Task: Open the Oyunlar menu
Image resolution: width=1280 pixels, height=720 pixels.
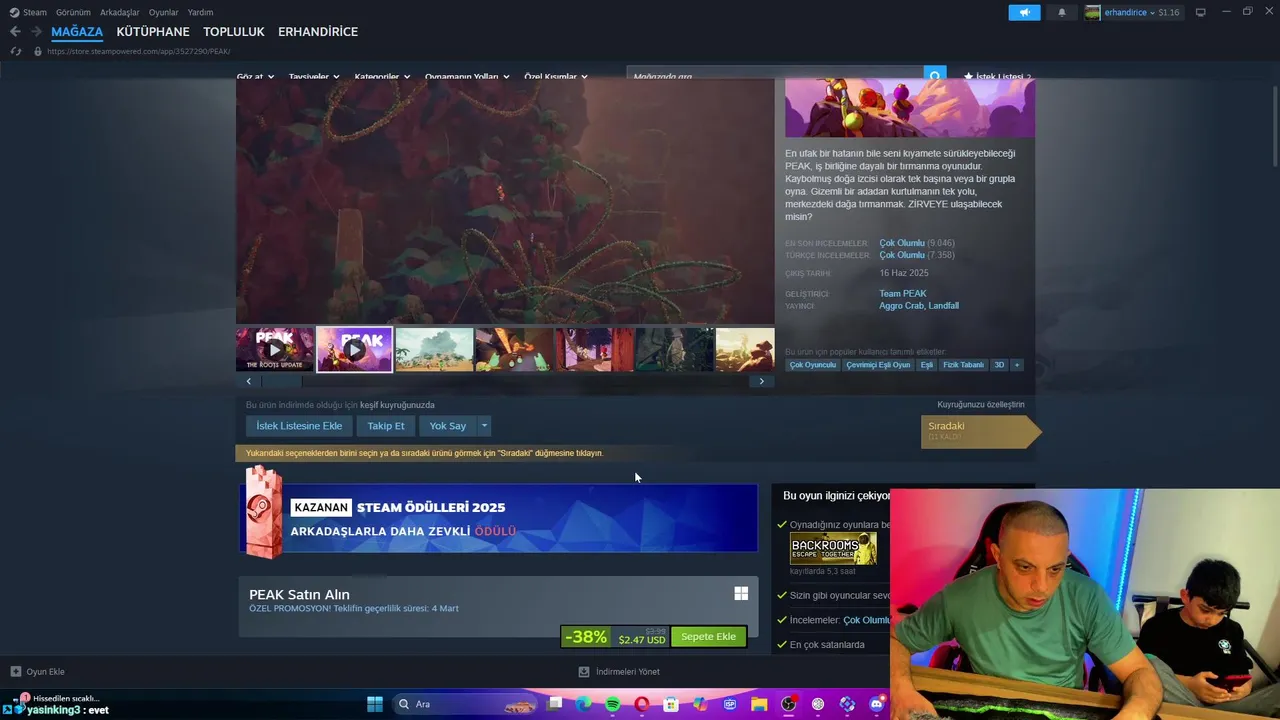Action: click(x=163, y=12)
